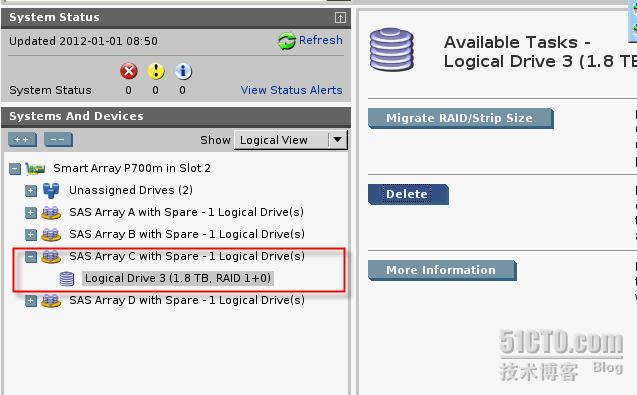Image resolution: width=637 pixels, height=395 pixels.
Task: Collapse Smart Array P700m in Slot 2
Action: point(15,169)
